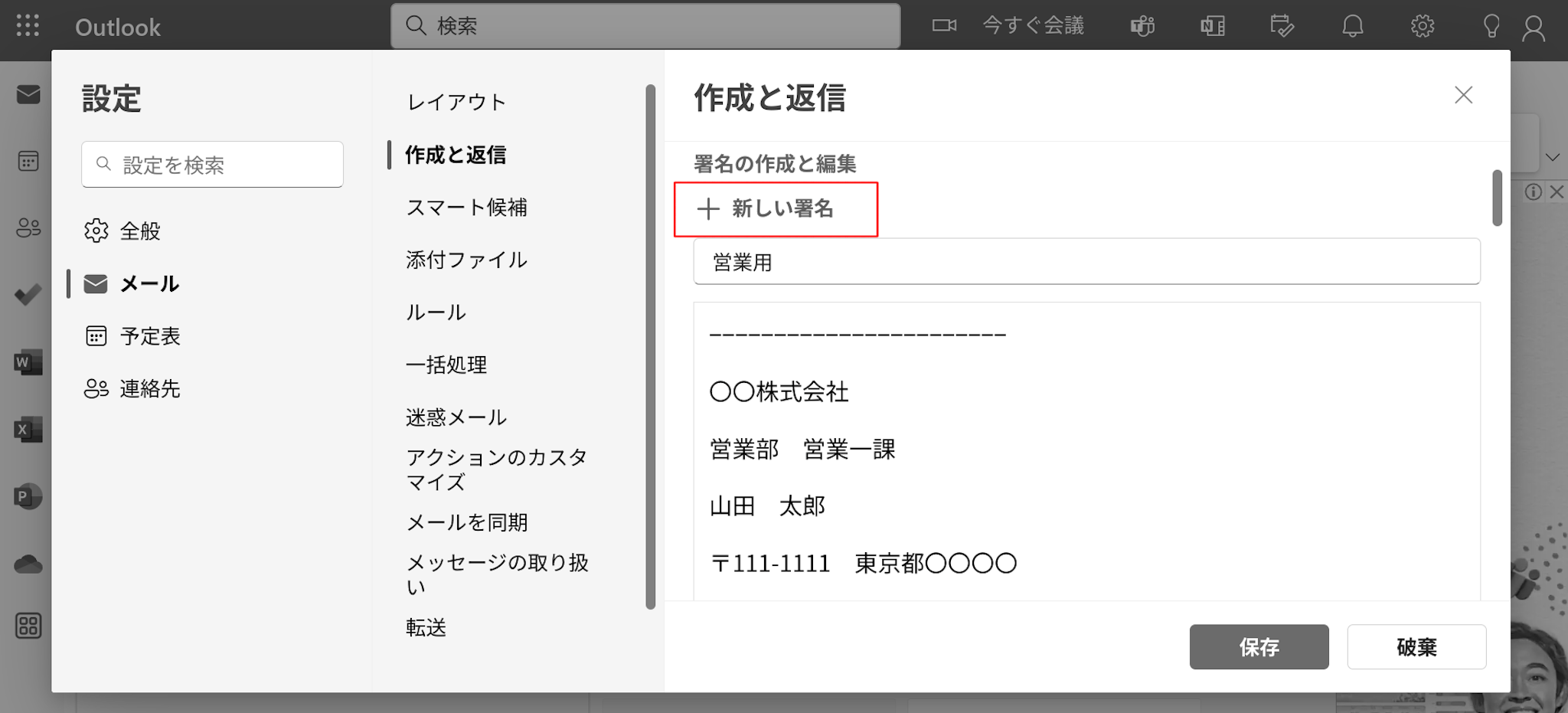
Task: Click the 新しい署名 button
Action: (x=775, y=209)
